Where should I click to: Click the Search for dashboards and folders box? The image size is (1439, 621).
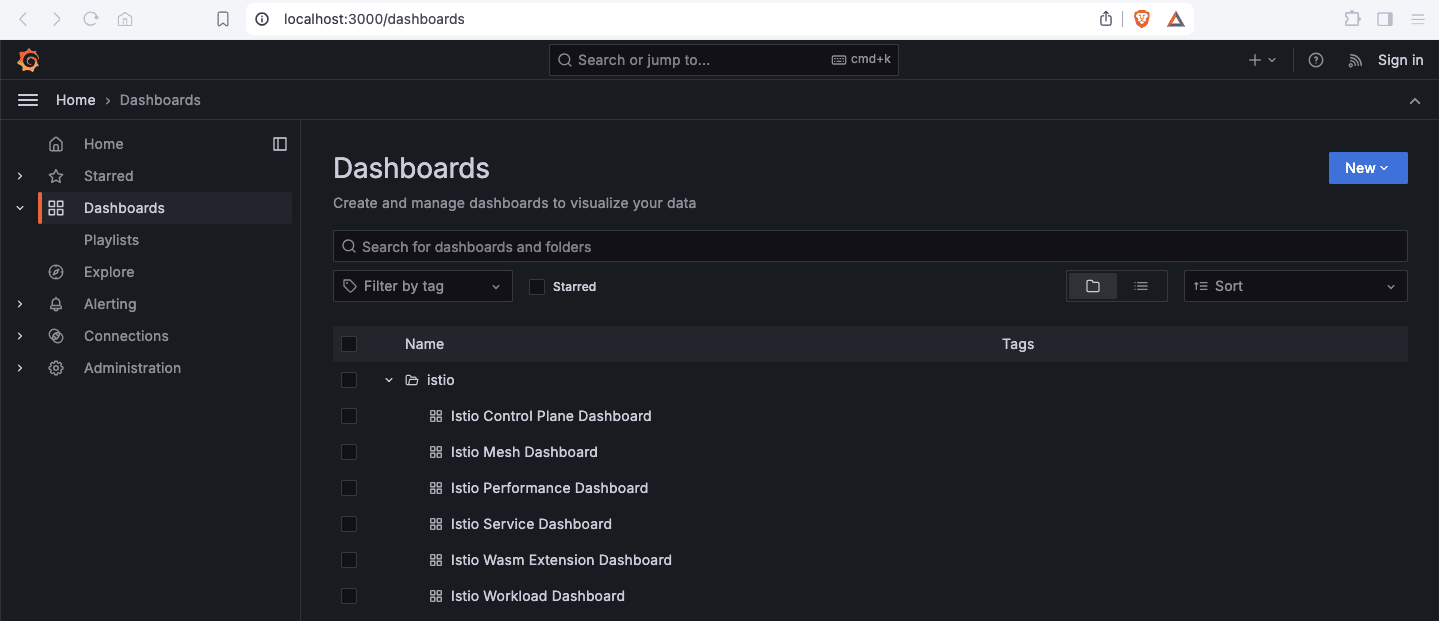point(870,246)
